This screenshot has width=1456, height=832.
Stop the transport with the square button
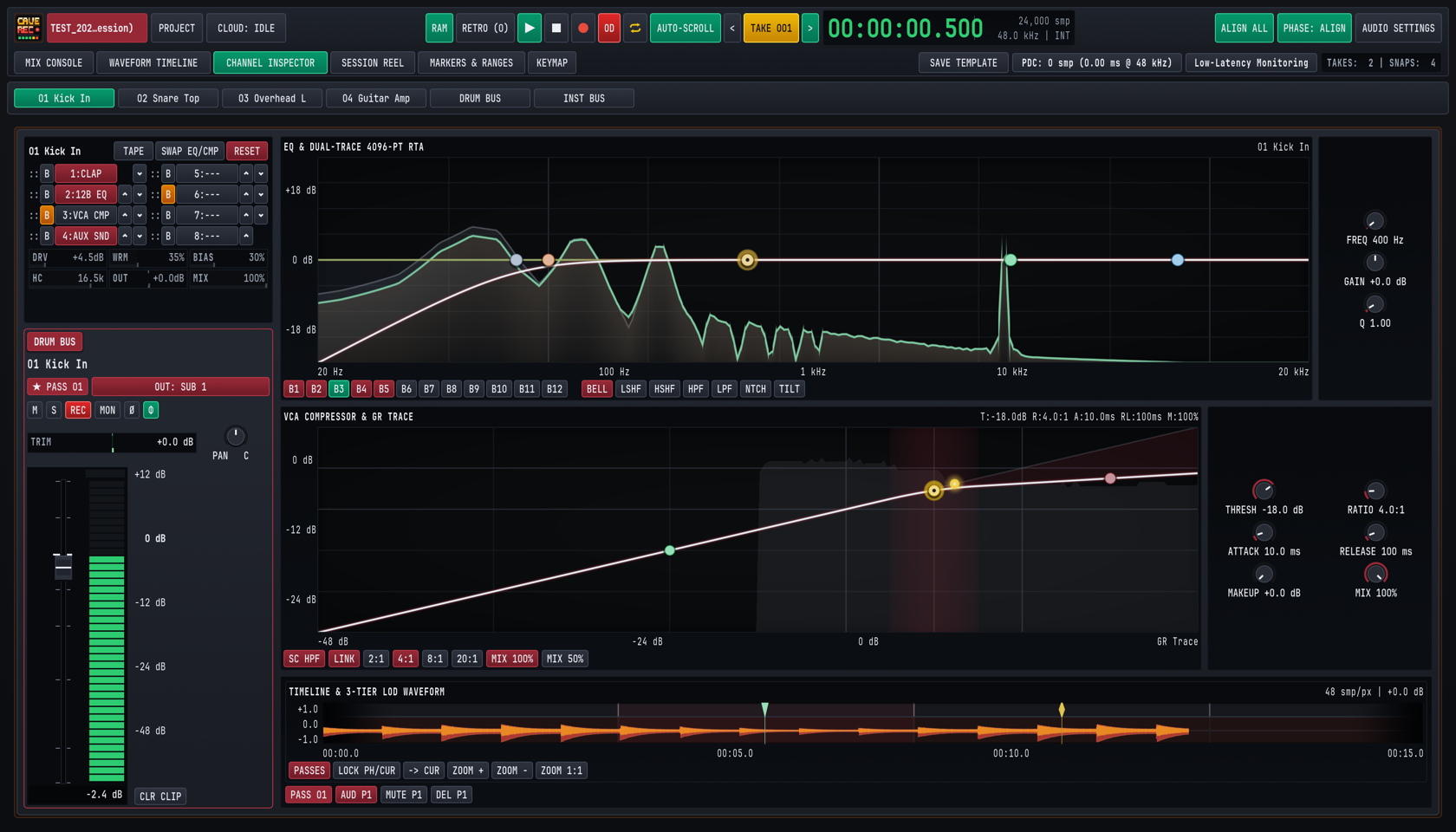coord(556,28)
